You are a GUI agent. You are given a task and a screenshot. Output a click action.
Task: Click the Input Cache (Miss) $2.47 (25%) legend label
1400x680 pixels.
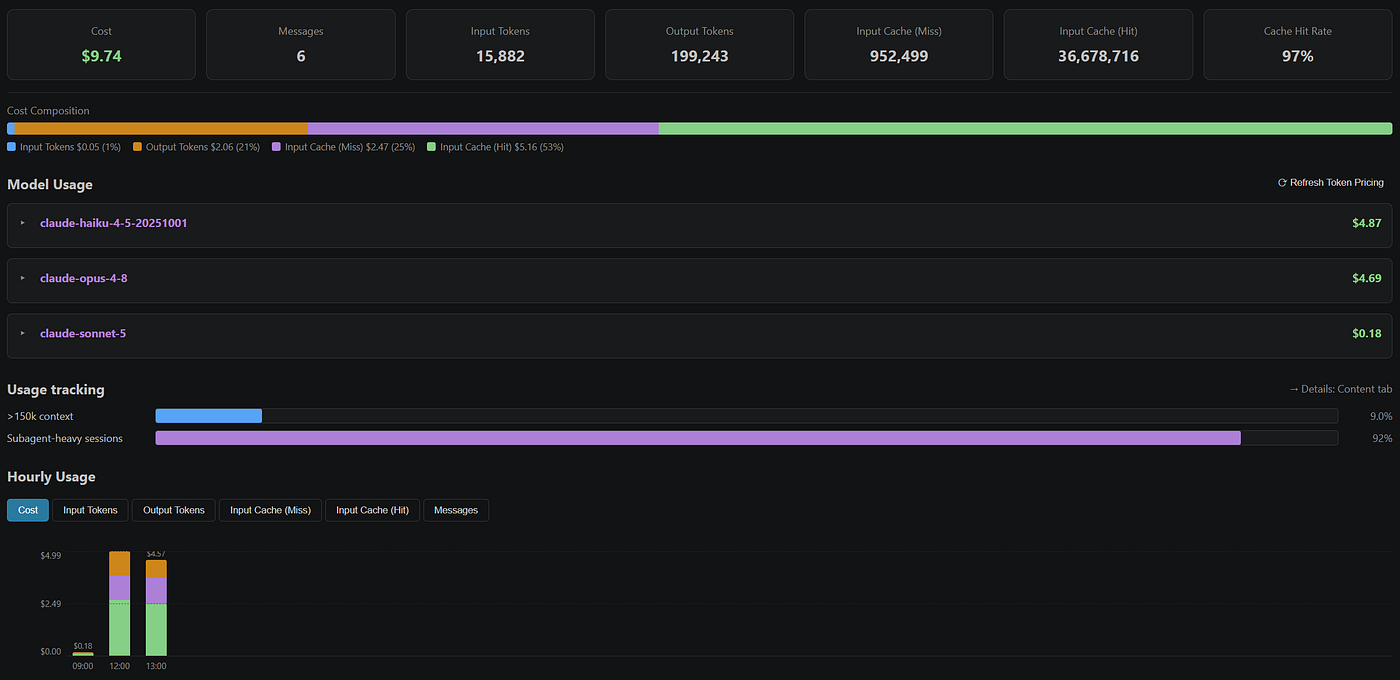350,147
